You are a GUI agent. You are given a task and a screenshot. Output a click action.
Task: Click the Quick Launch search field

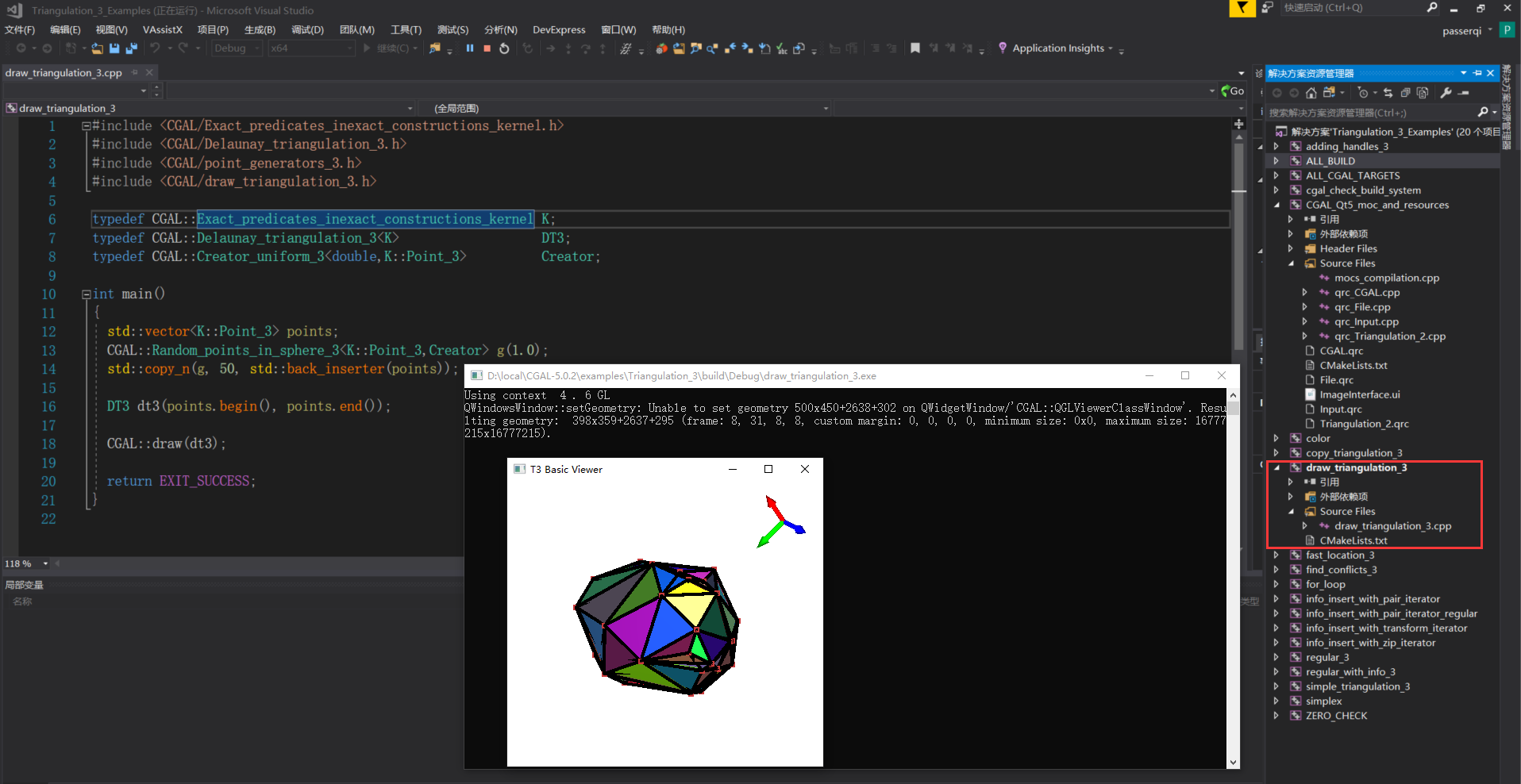click(1353, 8)
